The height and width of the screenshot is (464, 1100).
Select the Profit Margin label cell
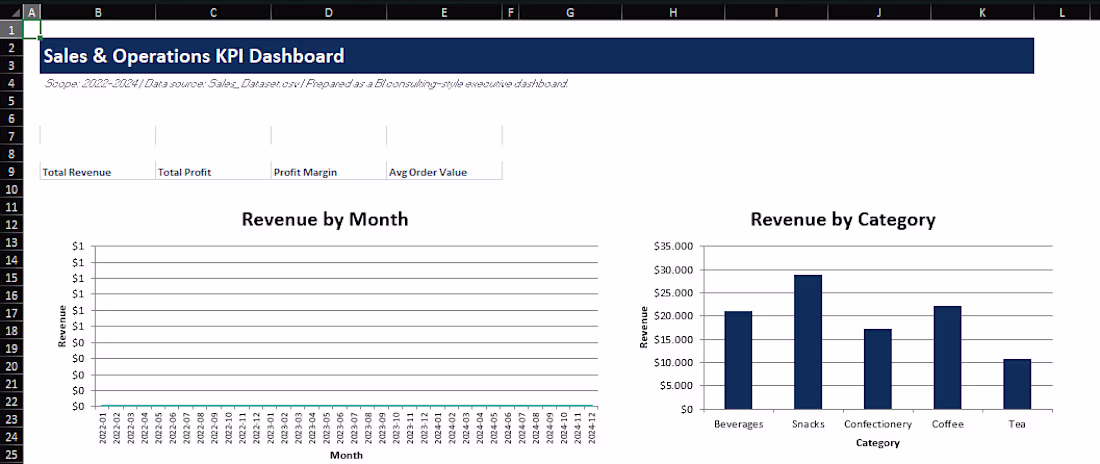click(x=328, y=172)
